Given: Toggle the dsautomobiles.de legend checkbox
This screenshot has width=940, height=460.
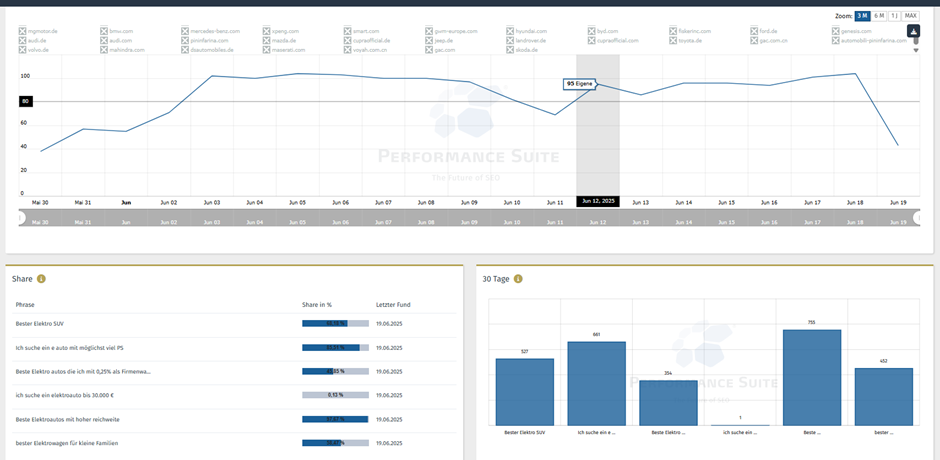Looking at the screenshot, I should (x=185, y=50).
